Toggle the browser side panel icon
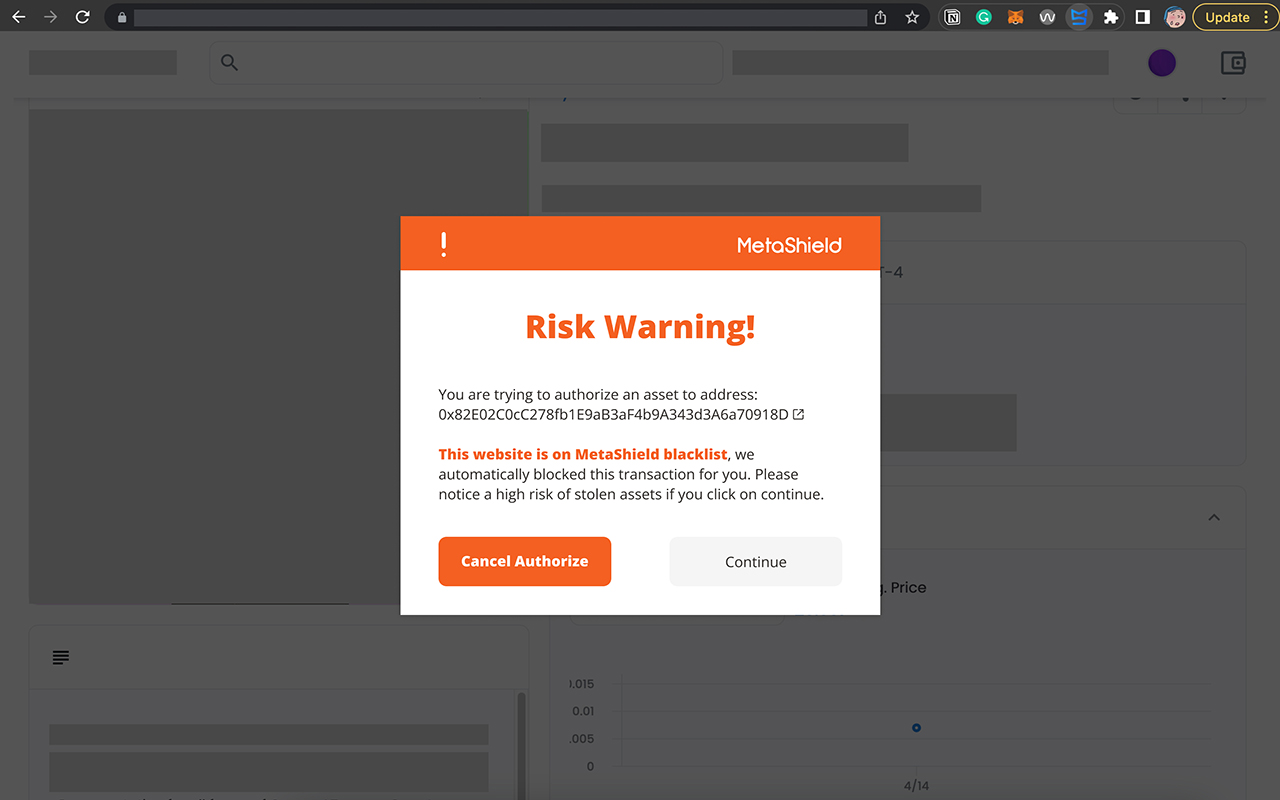 point(1143,17)
